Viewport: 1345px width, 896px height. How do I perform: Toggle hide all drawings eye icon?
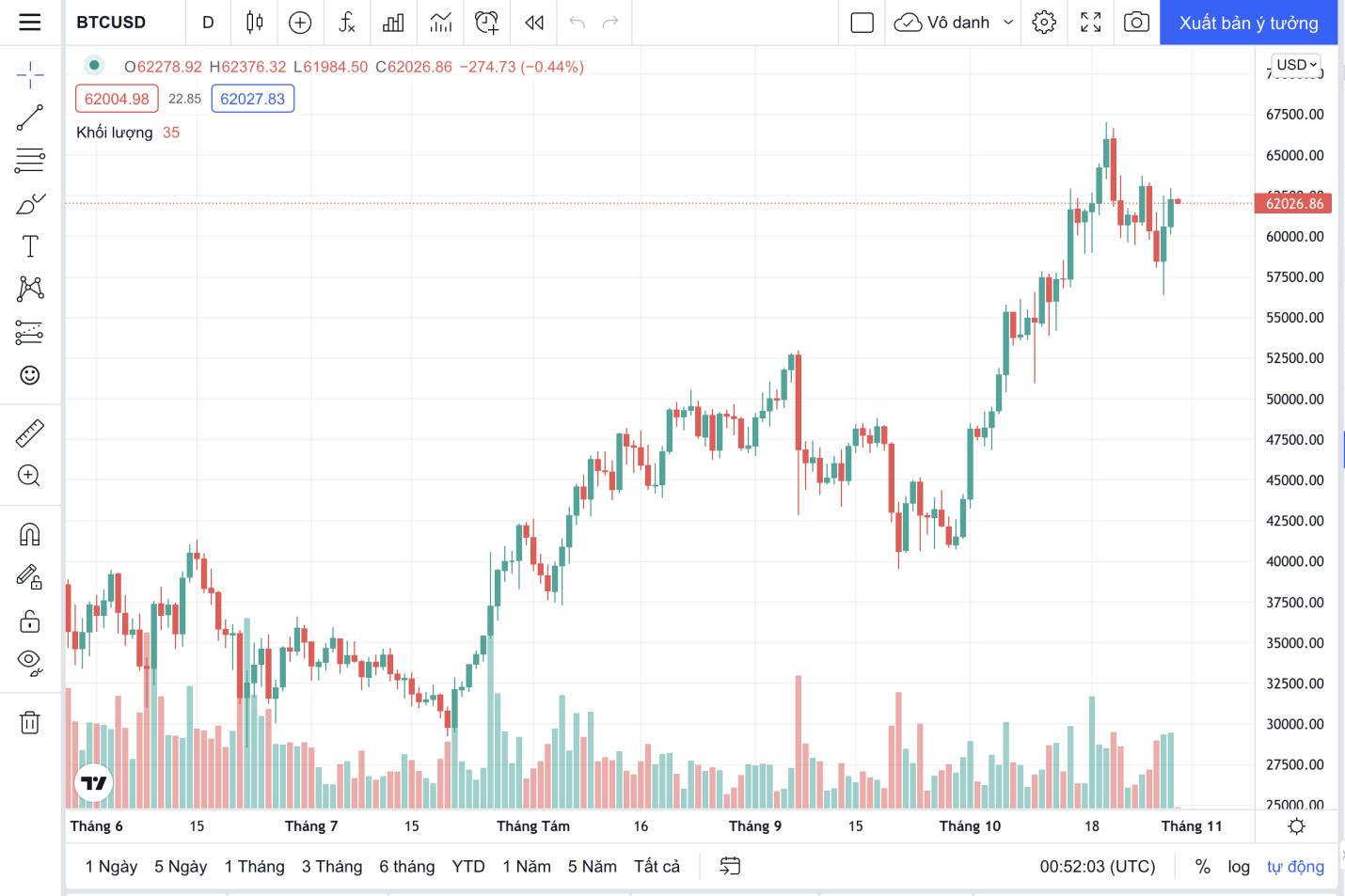[30, 663]
